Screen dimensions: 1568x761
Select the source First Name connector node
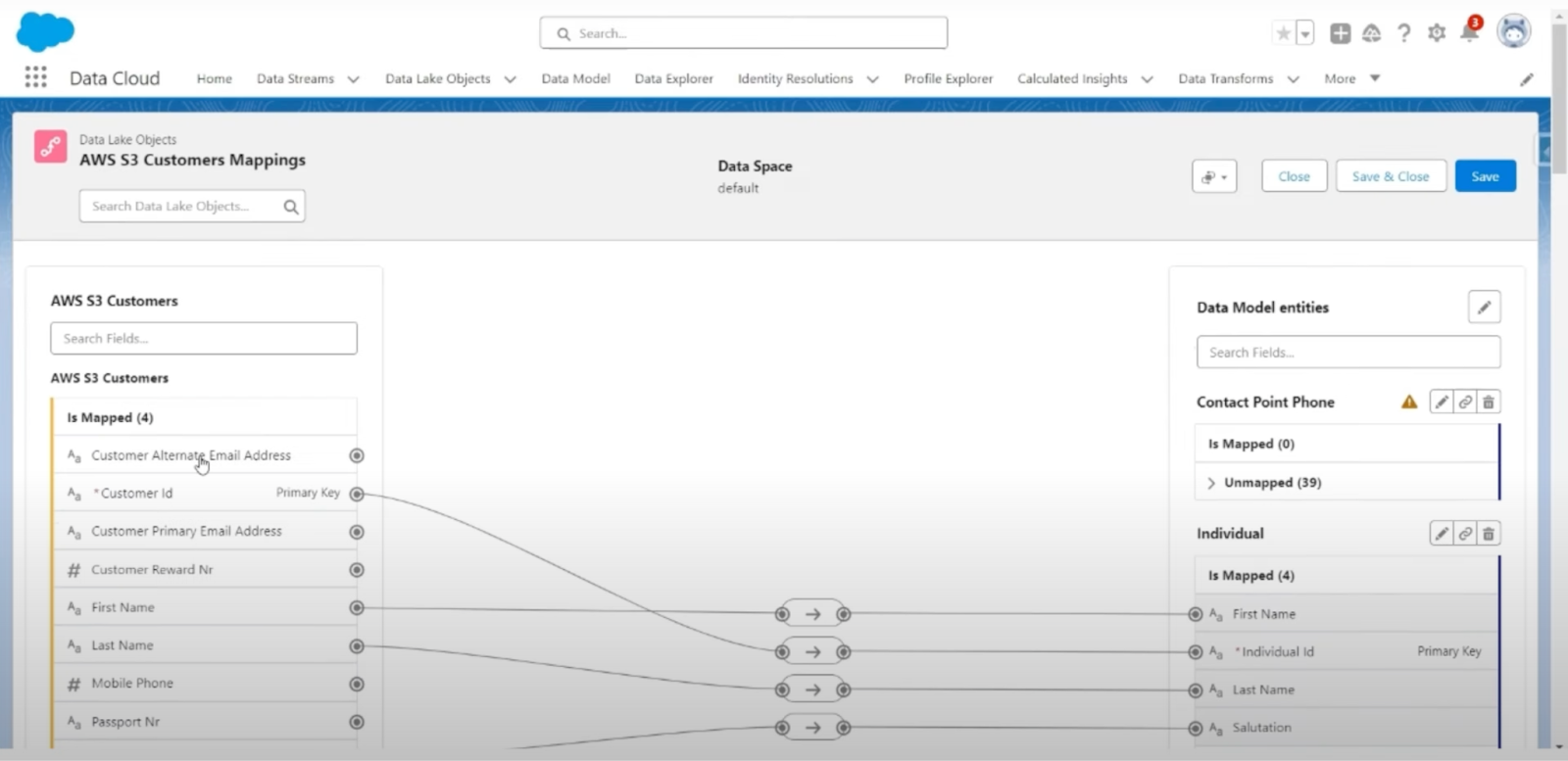coord(357,608)
